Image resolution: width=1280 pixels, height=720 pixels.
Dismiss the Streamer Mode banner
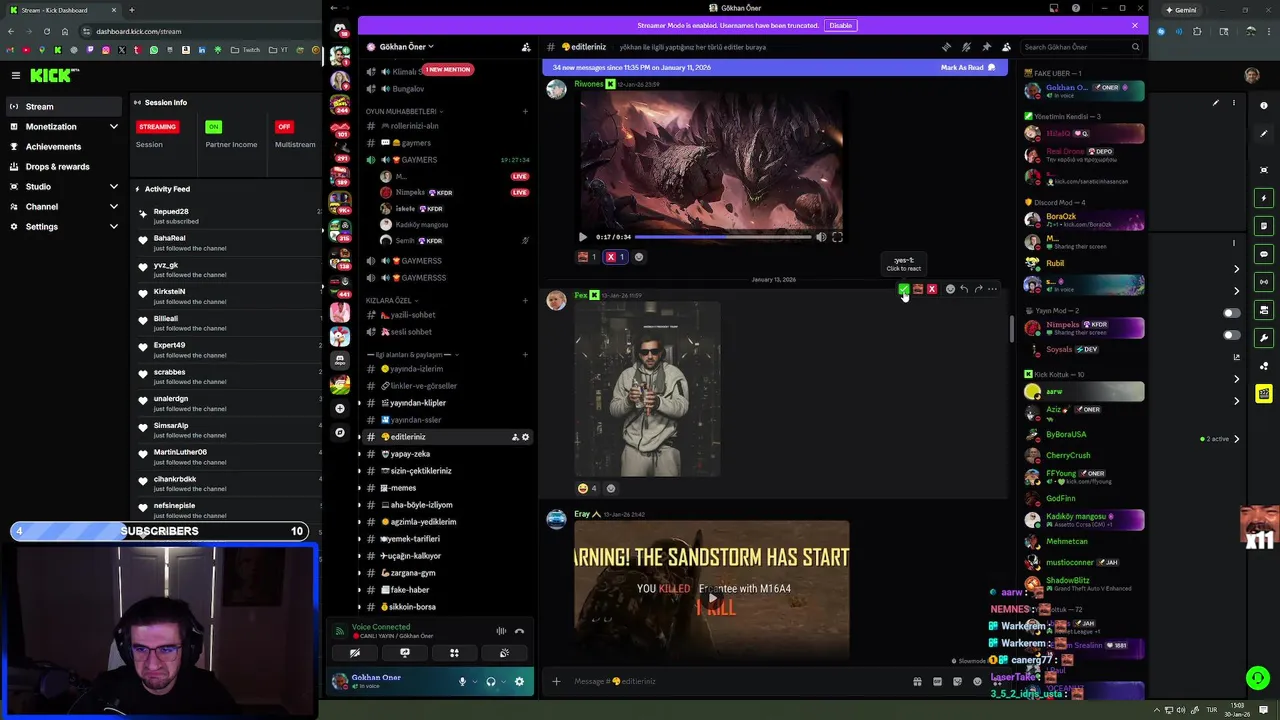[x=1135, y=25]
